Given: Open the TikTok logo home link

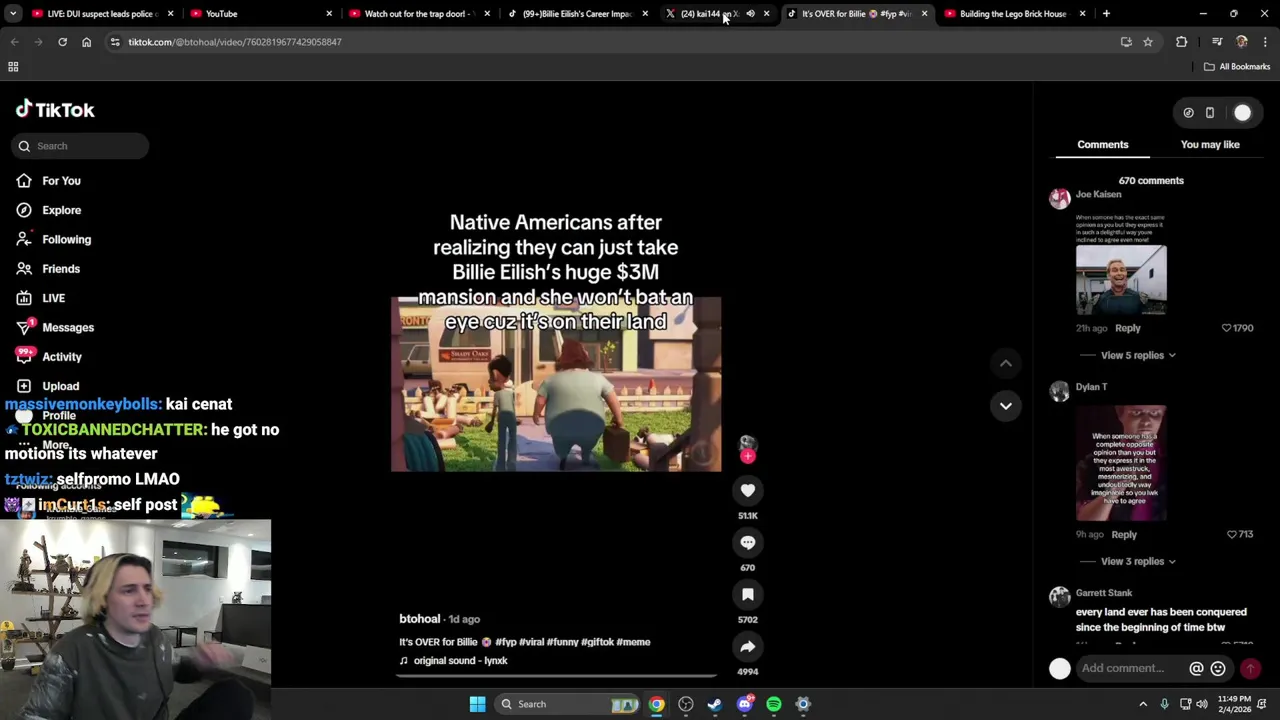Looking at the screenshot, I should (55, 110).
